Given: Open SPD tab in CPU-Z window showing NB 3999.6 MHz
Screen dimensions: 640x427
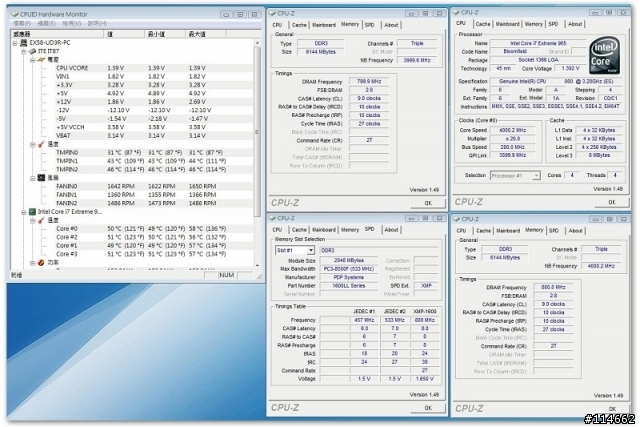Looking at the screenshot, I should (369, 25).
